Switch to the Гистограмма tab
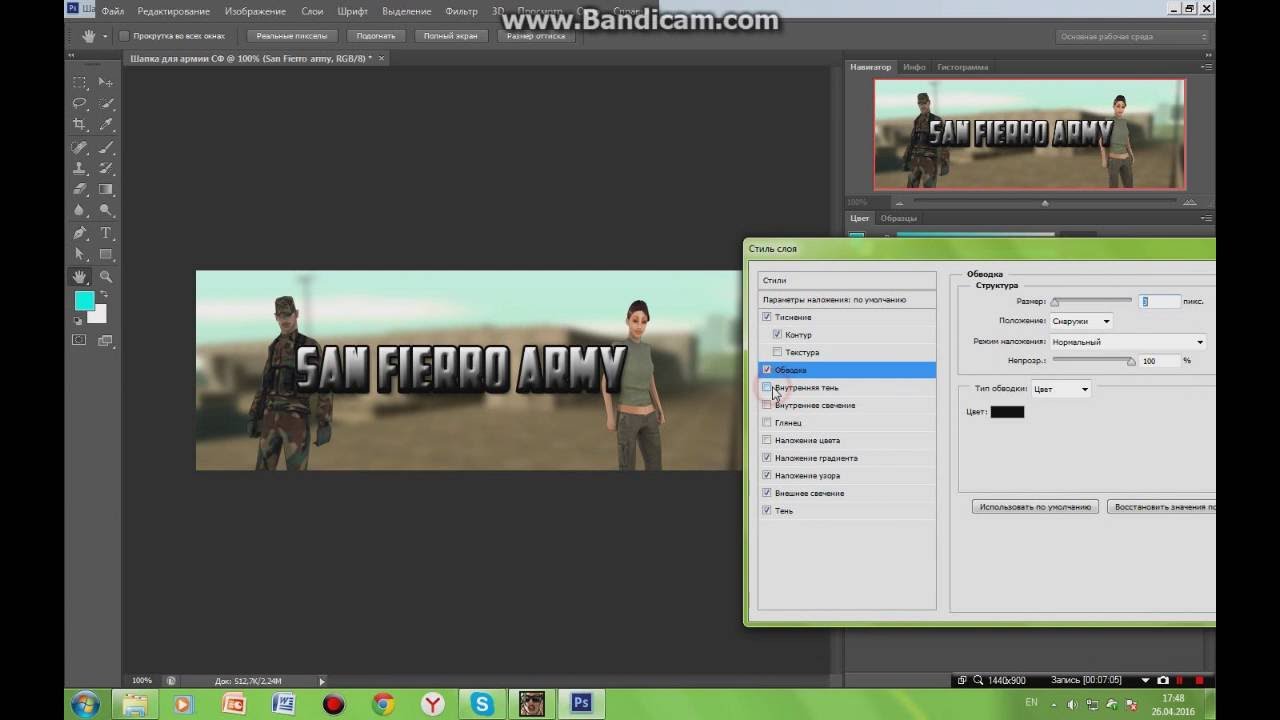This screenshot has height=720, width=1280. pos(962,67)
